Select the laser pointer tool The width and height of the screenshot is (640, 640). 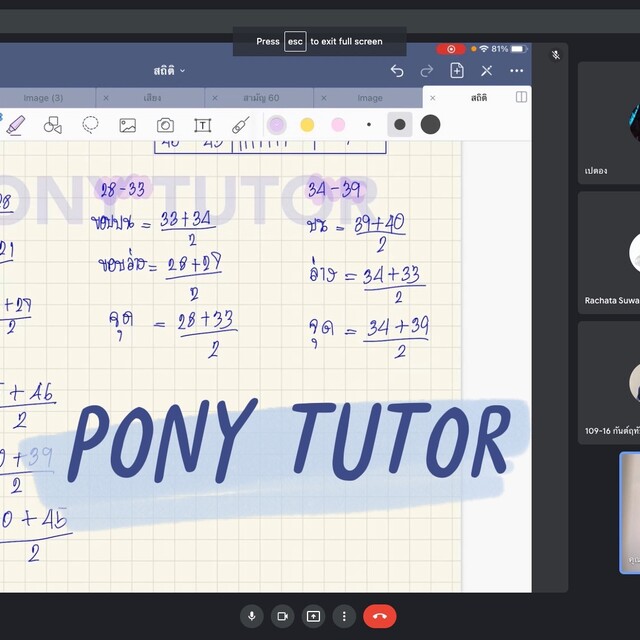[240, 125]
